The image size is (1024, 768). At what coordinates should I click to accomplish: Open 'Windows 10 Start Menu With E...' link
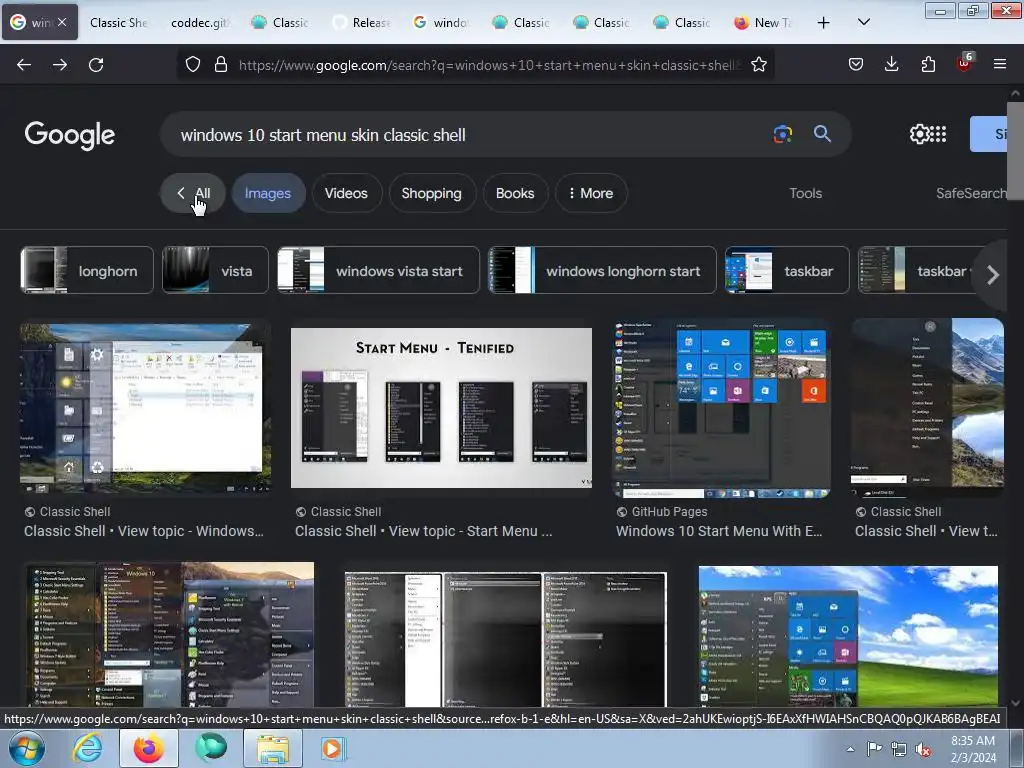[x=719, y=531]
